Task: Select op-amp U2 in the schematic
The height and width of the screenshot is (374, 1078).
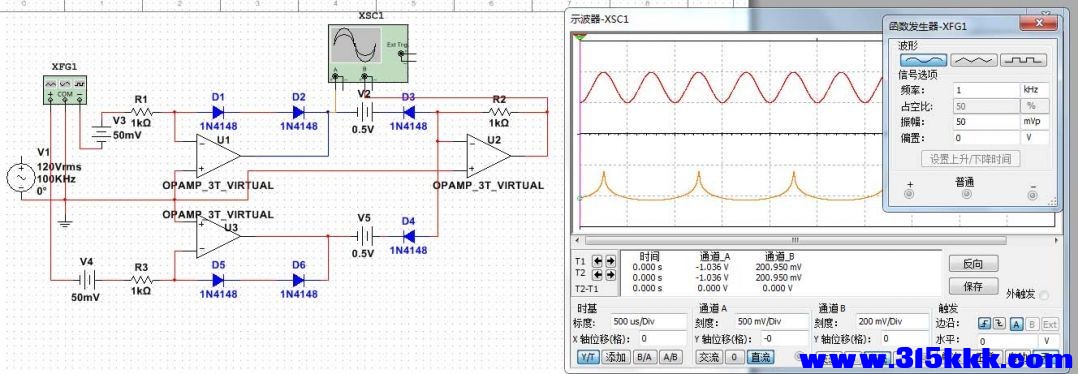Action: 488,155
